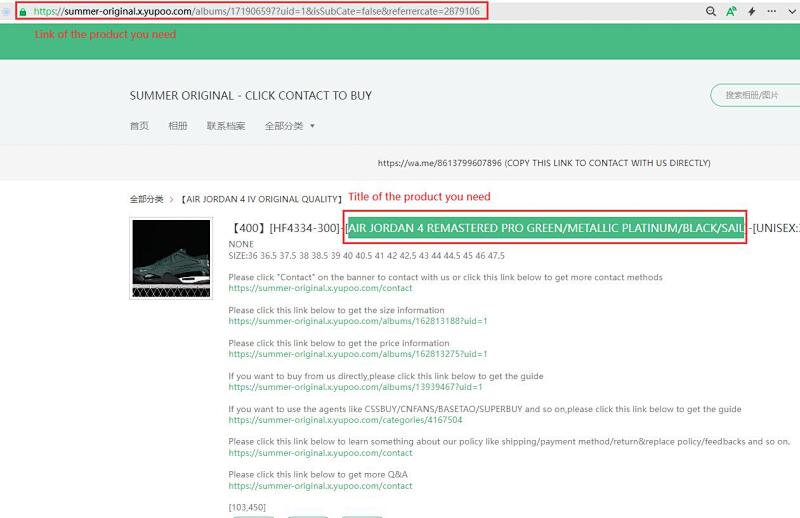
Task: Click the Air Jordan 4 shoe thumbnail
Action: click(x=171, y=258)
